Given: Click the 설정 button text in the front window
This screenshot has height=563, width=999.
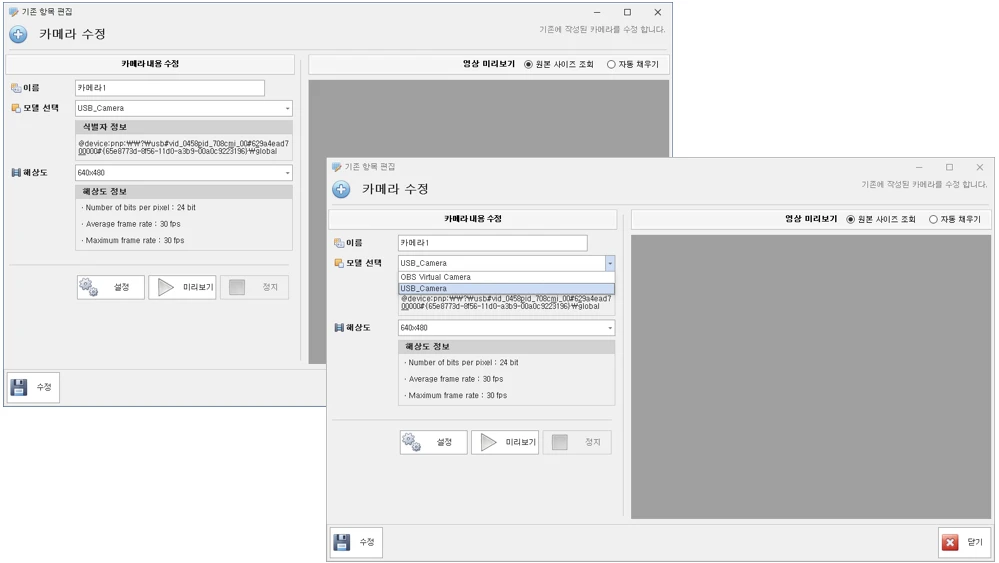Looking at the screenshot, I should (x=444, y=442).
